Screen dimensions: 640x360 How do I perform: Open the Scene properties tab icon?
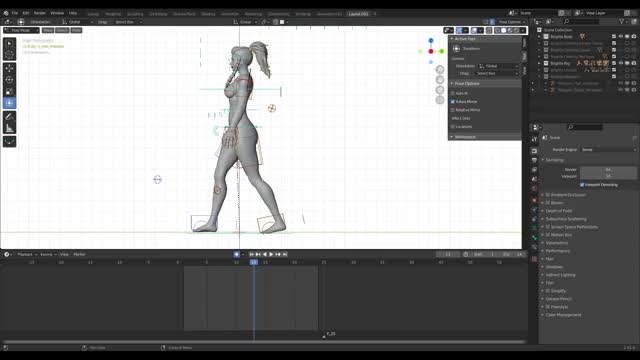coord(534,179)
